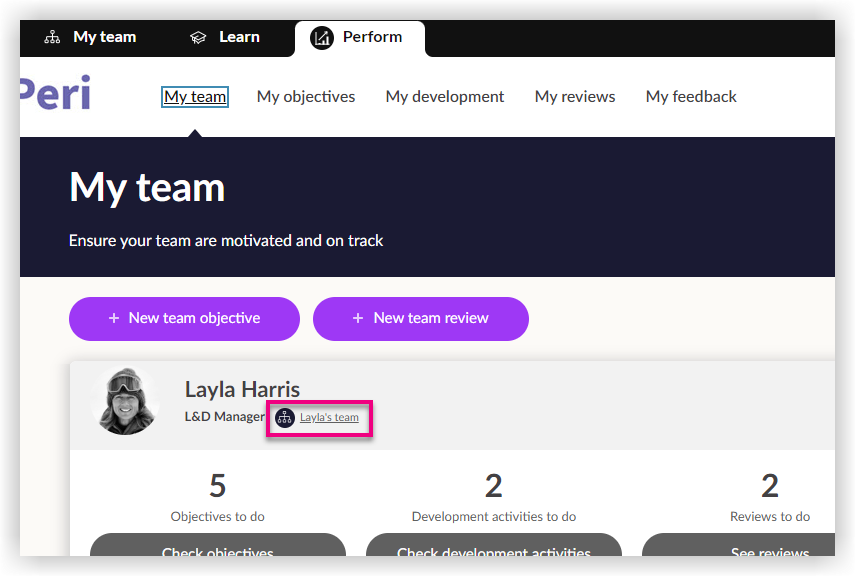Click the 2 Reviews to do count

pos(769,486)
